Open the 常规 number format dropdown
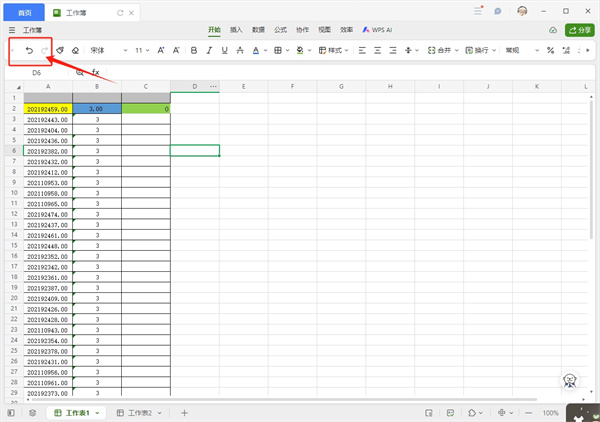The width and height of the screenshot is (600, 422). tap(522, 50)
